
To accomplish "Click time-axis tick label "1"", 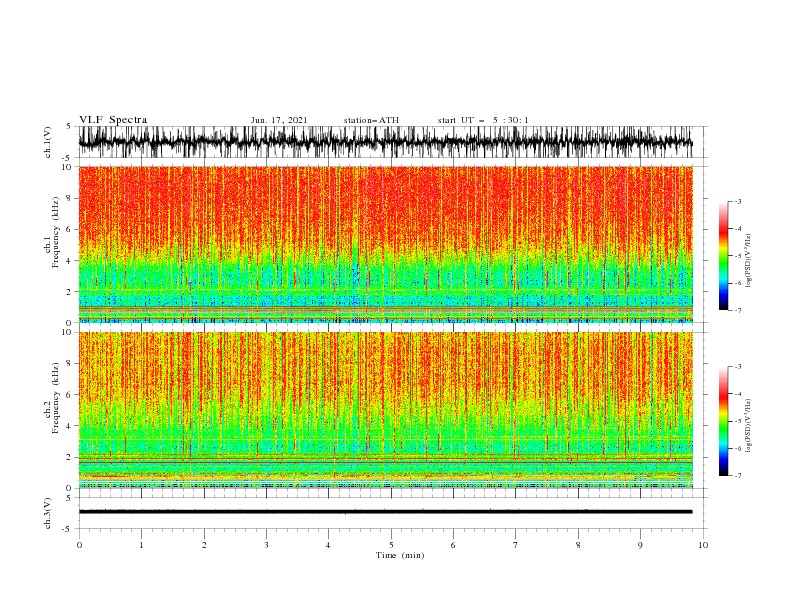I will pos(141,545).
